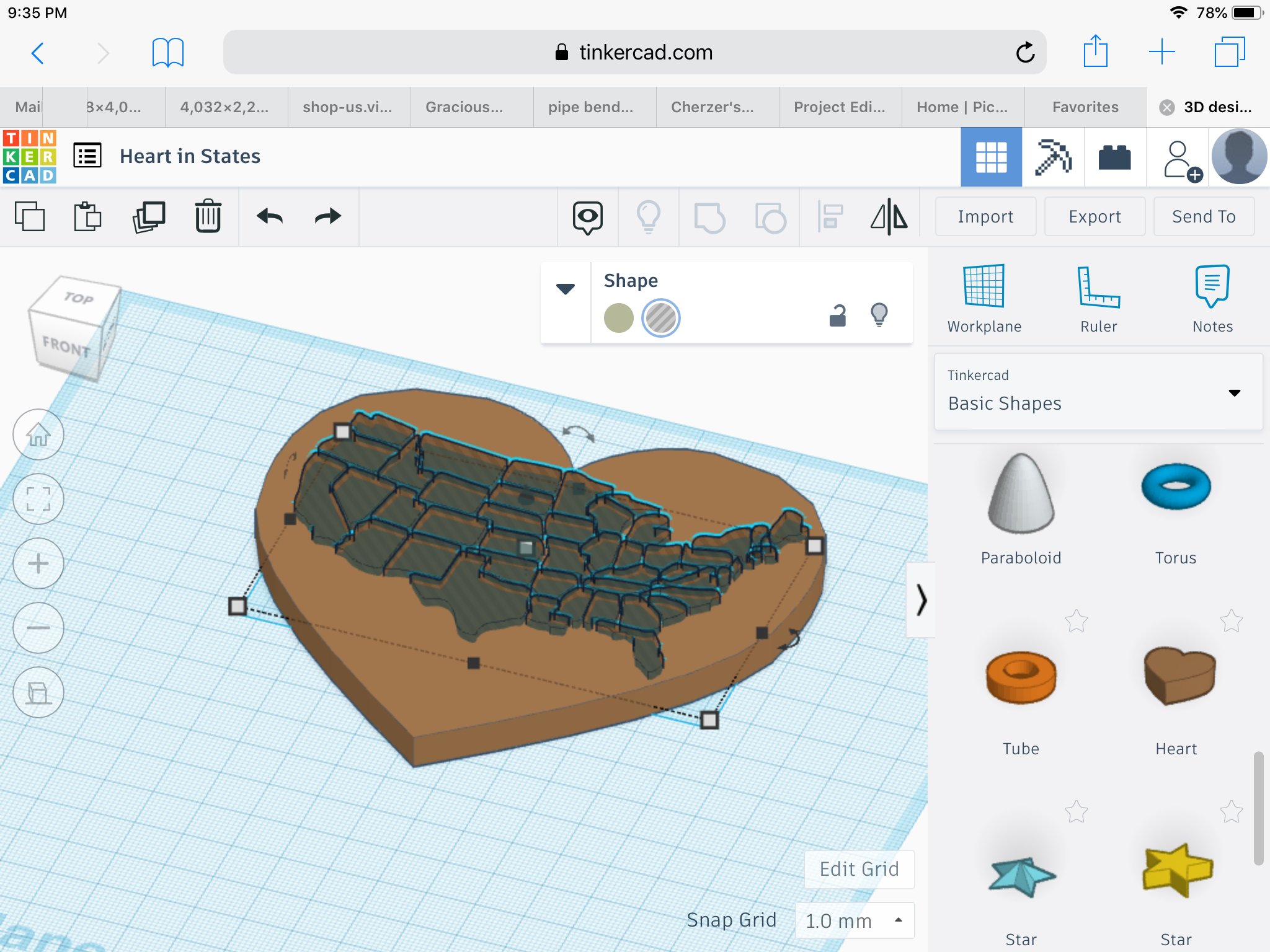Switch to the Favorites browser tab
Image resolution: width=1270 pixels, height=952 pixels.
point(1085,107)
